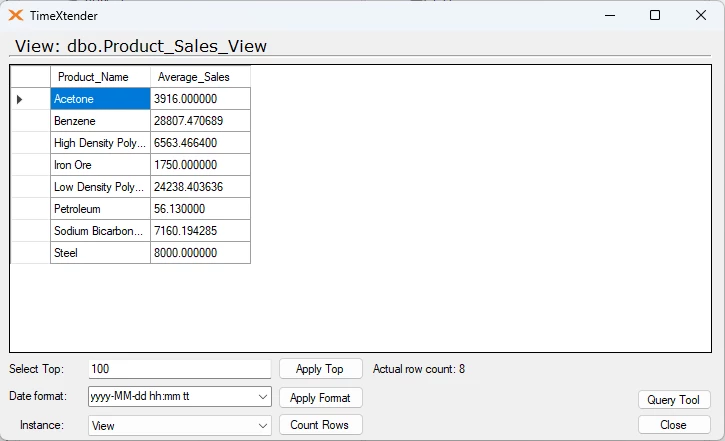Image resolution: width=725 pixels, height=441 pixels.
Task: Click the Apply Top button
Action: (x=320, y=369)
